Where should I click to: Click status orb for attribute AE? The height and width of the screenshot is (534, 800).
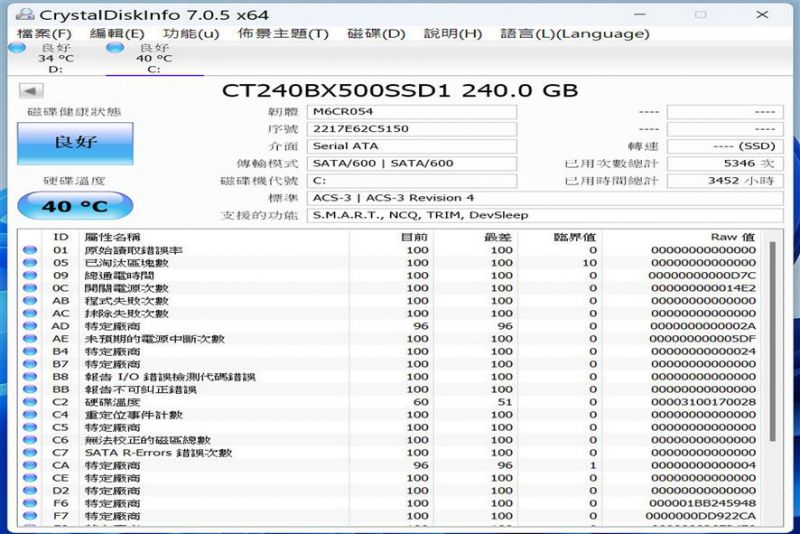[30, 339]
